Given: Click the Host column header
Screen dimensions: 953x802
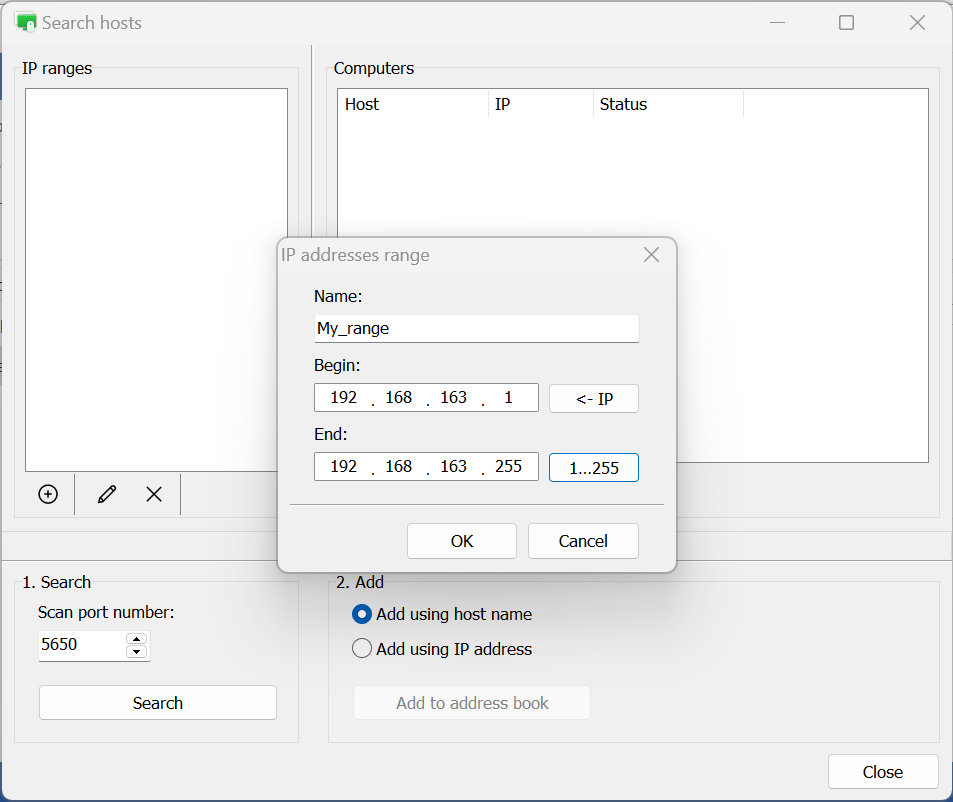Looking at the screenshot, I should click(x=412, y=104).
